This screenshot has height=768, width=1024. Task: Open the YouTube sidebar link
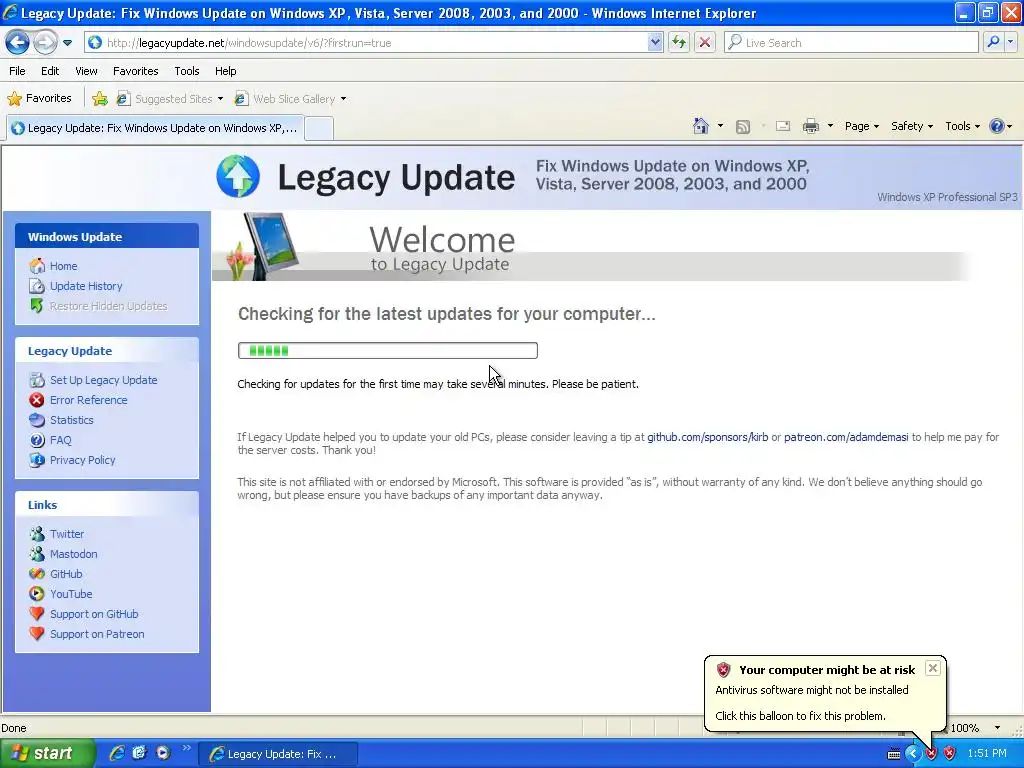[x=71, y=594]
